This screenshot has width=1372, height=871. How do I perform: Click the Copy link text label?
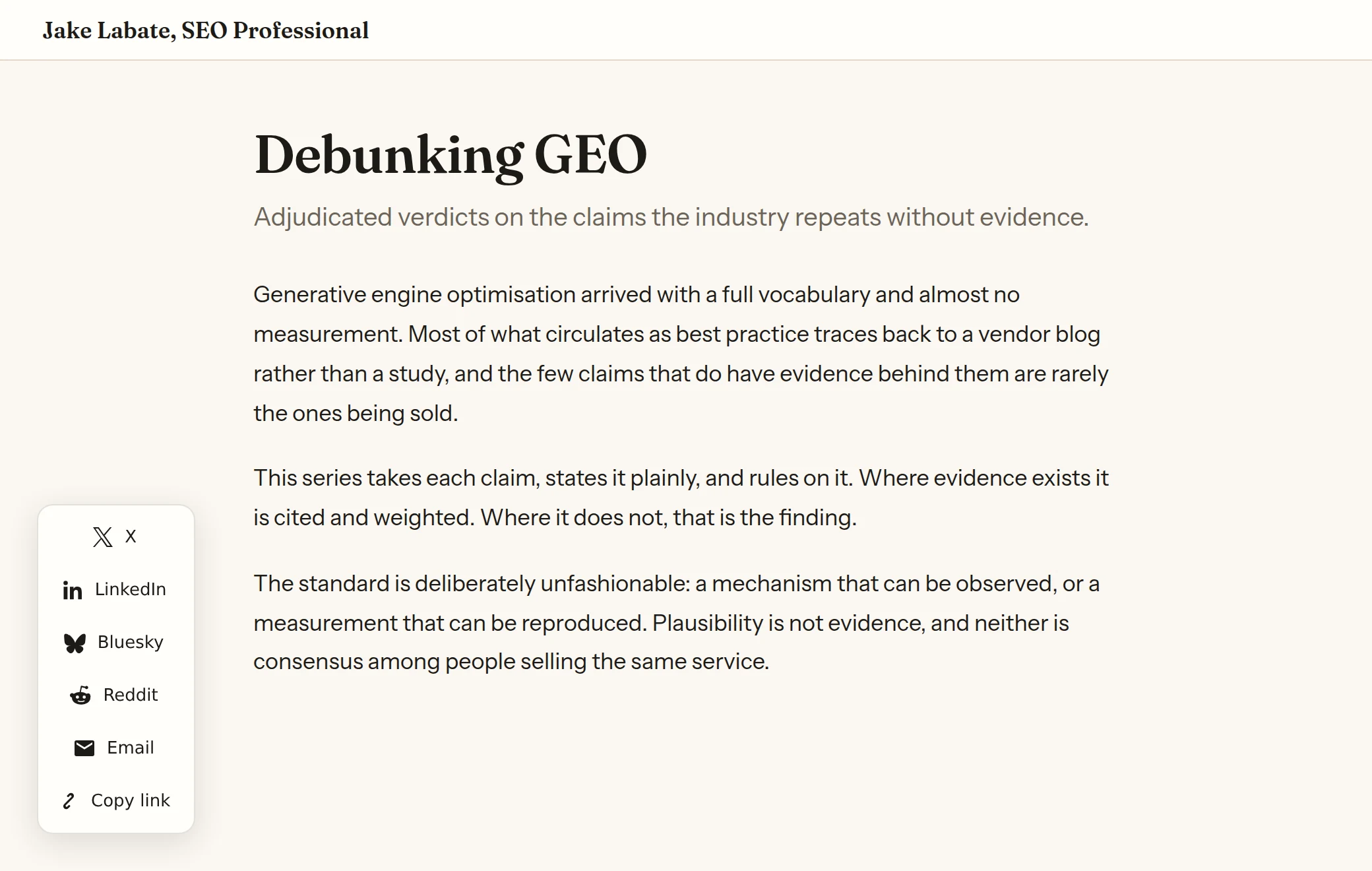point(131,800)
